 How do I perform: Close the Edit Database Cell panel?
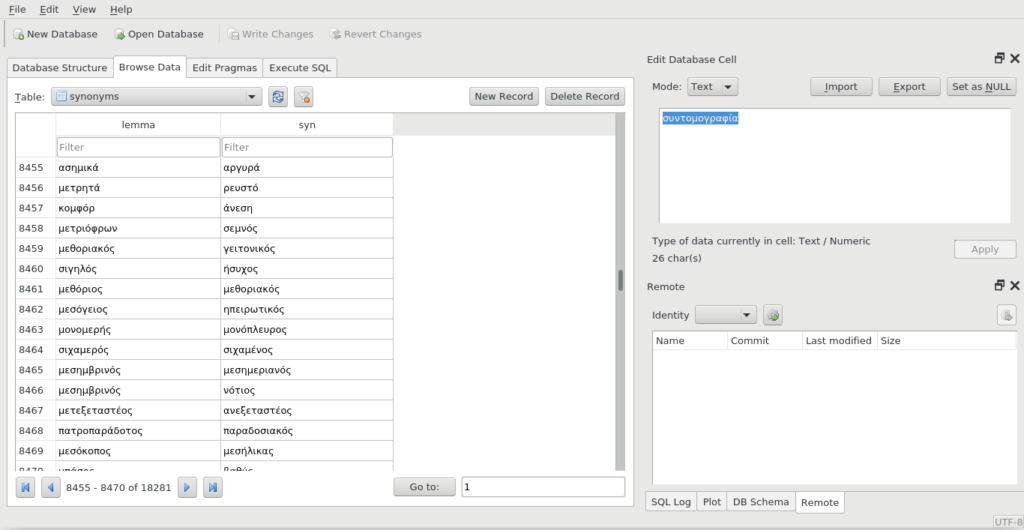point(1015,59)
